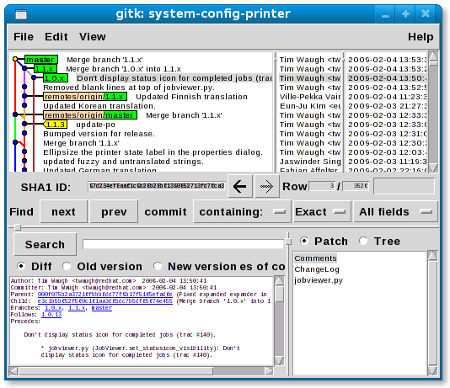This screenshot has height=388, width=450.
Task: Select commit 'updated fuzzy and untranslated strings.'
Action: pos(123,162)
